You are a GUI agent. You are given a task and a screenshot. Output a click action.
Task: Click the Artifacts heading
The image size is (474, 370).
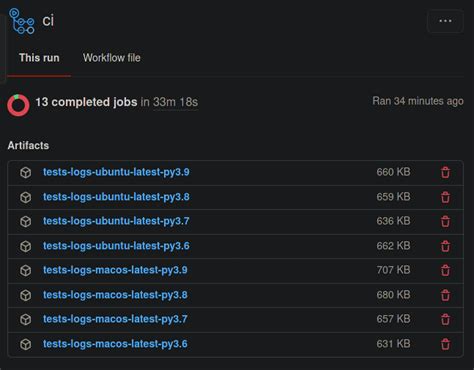(x=28, y=145)
